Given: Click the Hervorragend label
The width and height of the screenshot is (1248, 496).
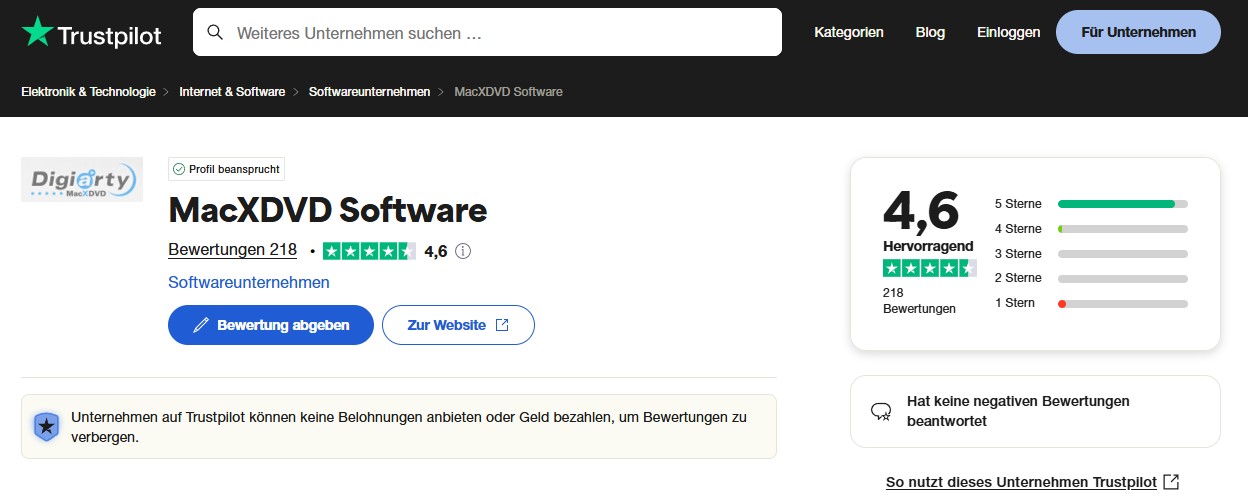Looking at the screenshot, I should click(x=928, y=246).
